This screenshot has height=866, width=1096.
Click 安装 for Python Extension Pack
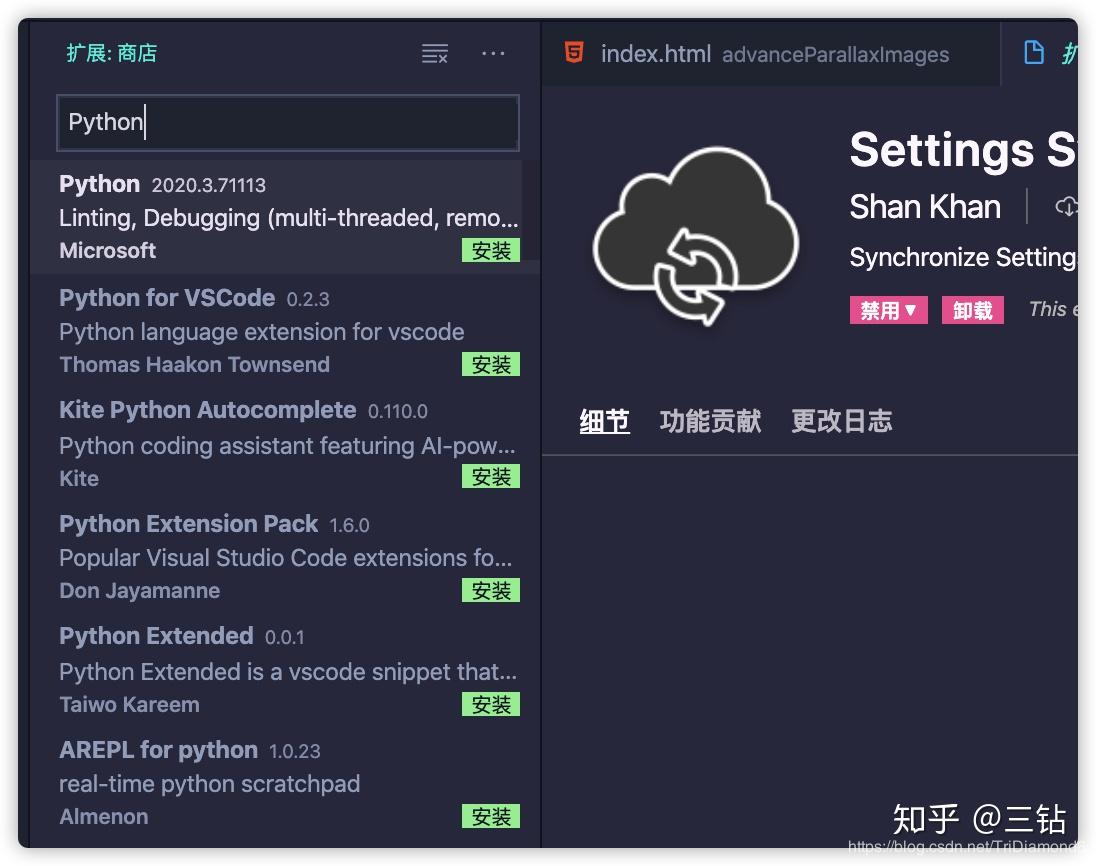tap(491, 590)
